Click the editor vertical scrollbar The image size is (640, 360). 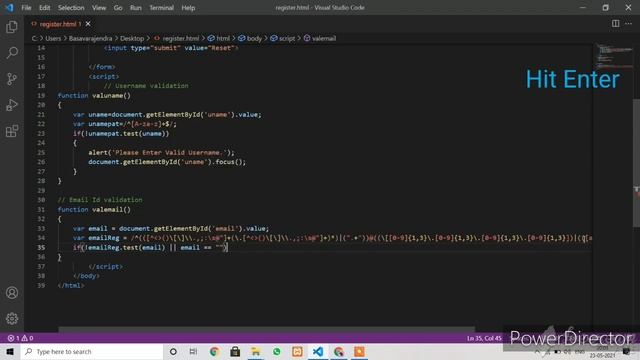click(x=637, y=163)
